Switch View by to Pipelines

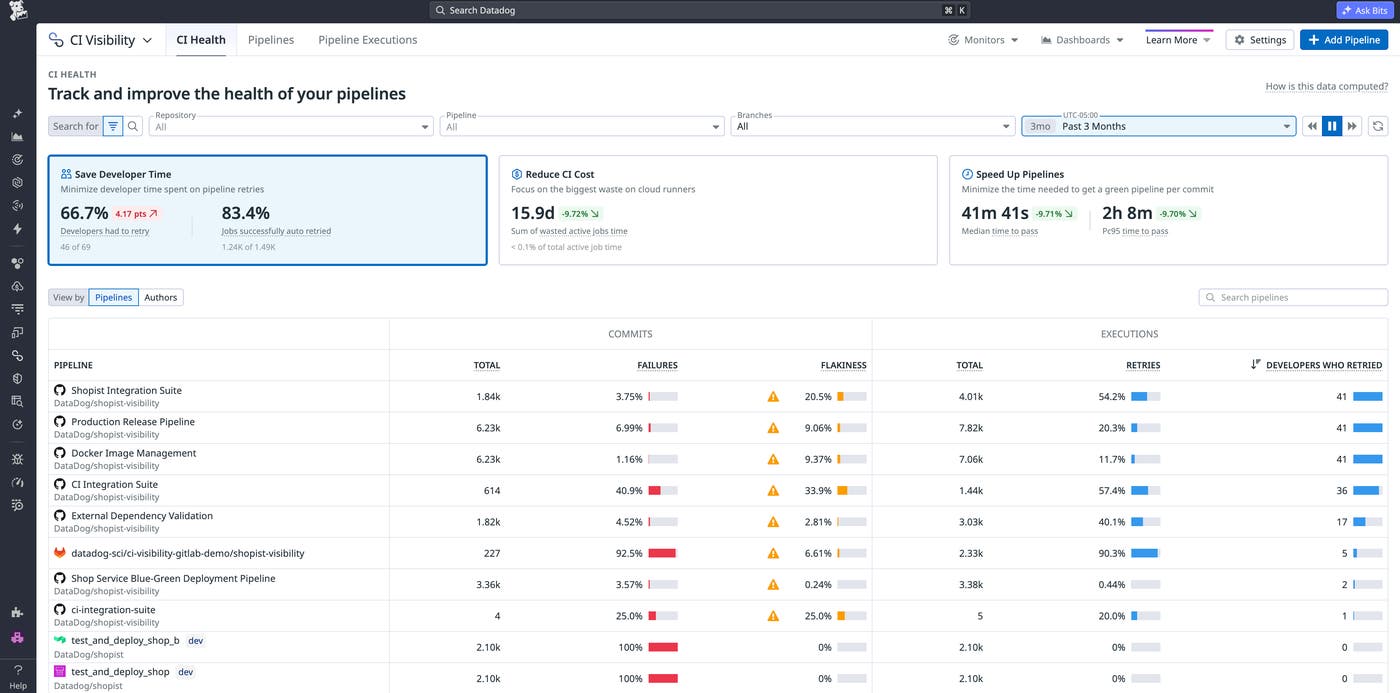pos(114,297)
